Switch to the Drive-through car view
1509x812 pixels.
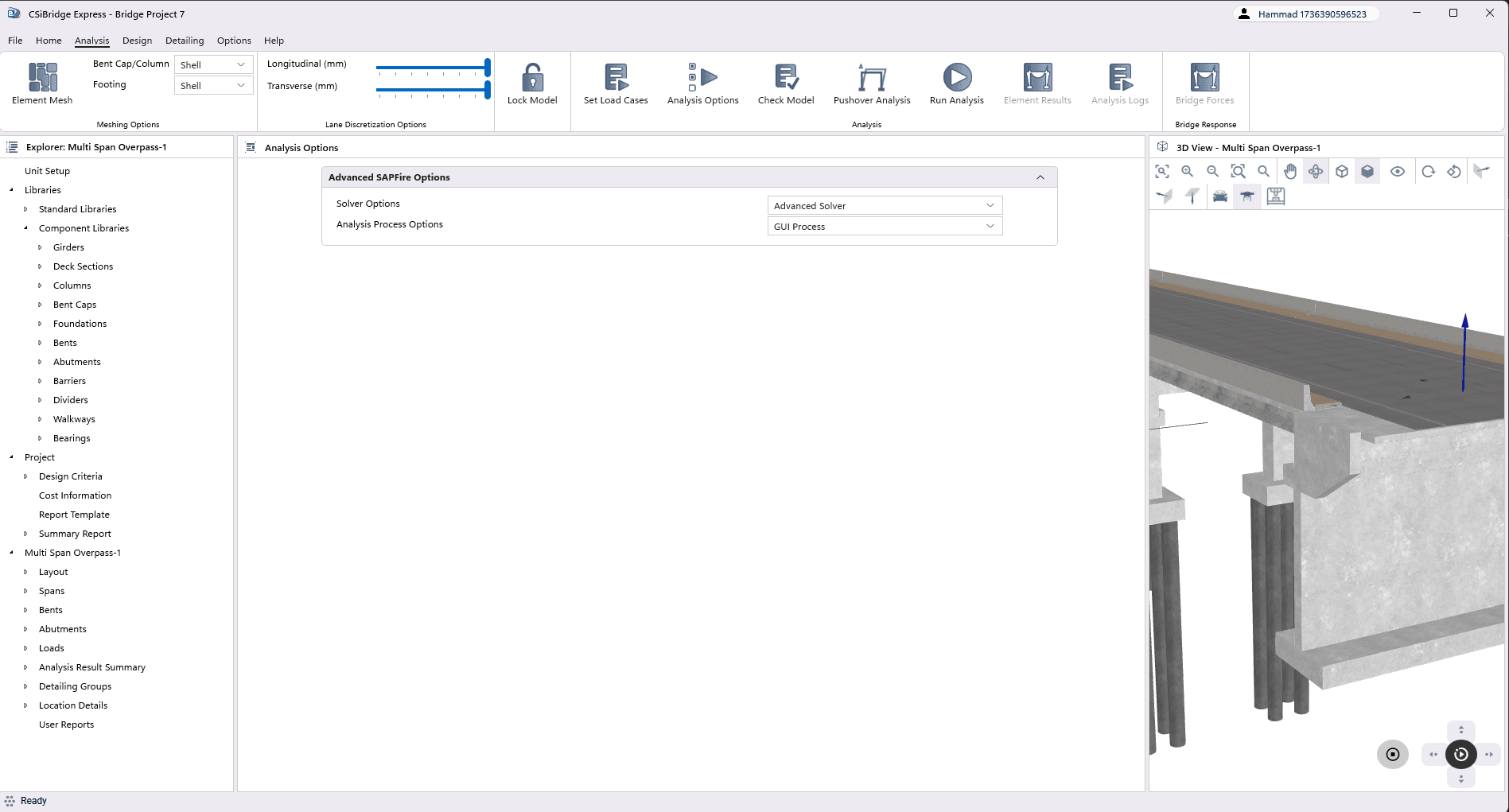(x=1220, y=196)
